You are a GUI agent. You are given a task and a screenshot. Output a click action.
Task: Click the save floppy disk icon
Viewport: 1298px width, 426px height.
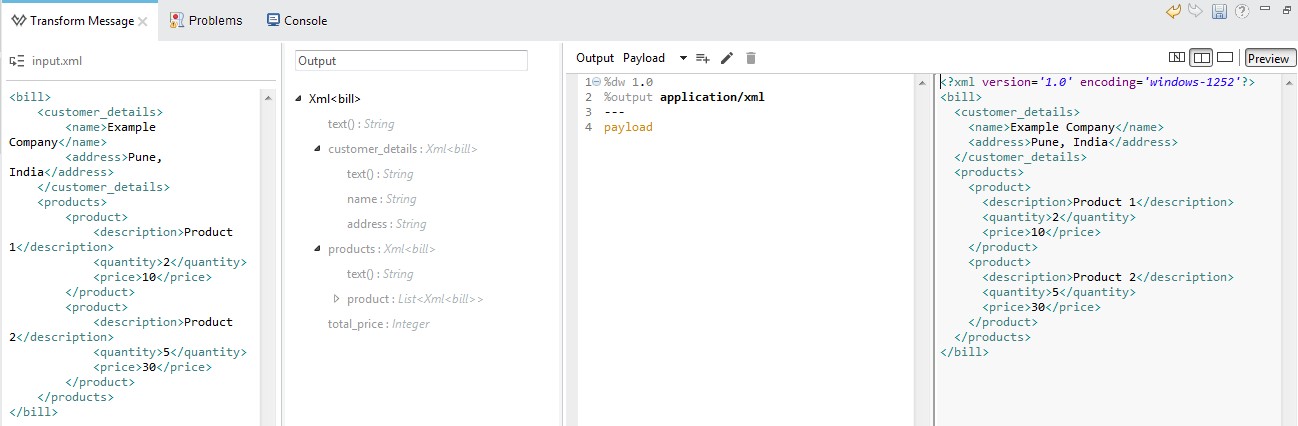click(x=1219, y=11)
